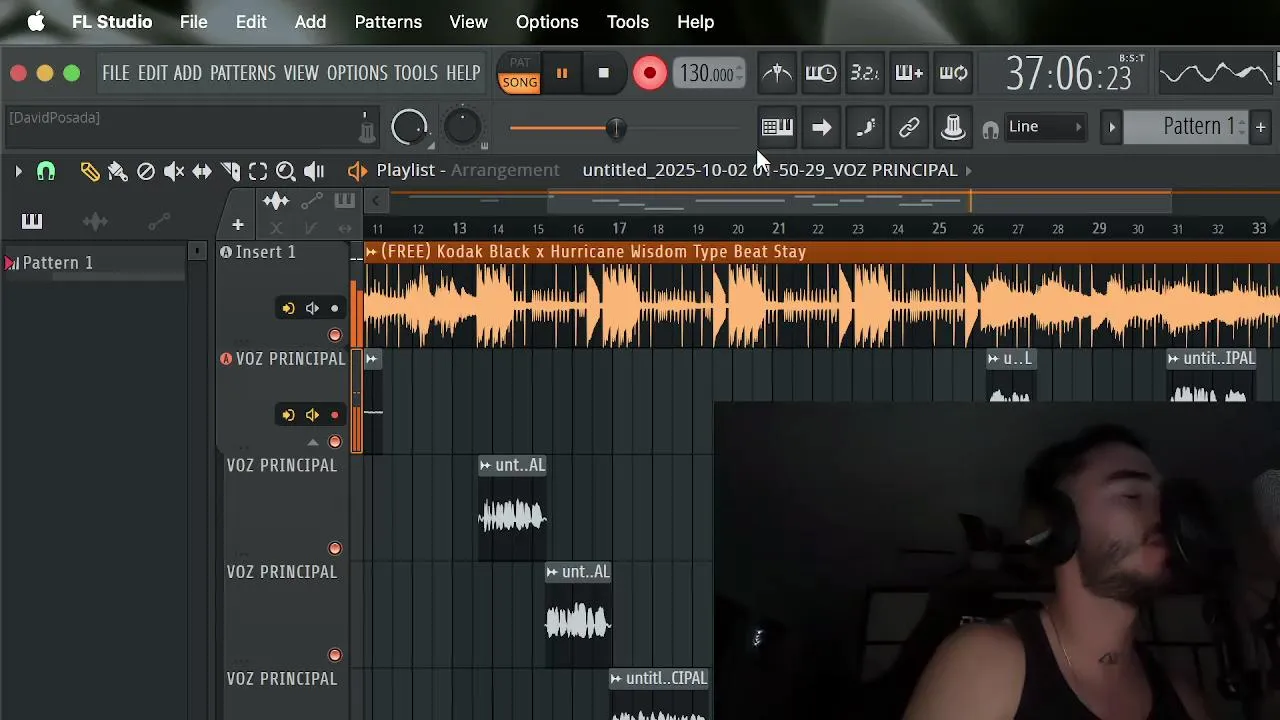
Task: Toggle audio clip focus in Playlist header
Action: [276, 201]
